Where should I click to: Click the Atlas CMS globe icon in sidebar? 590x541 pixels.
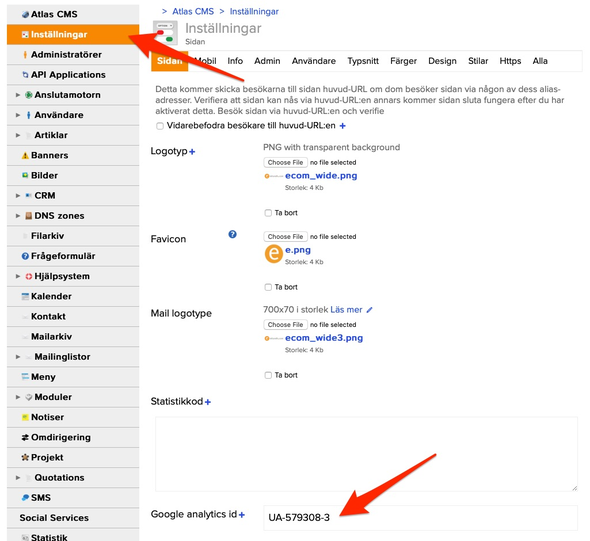tap(25, 15)
